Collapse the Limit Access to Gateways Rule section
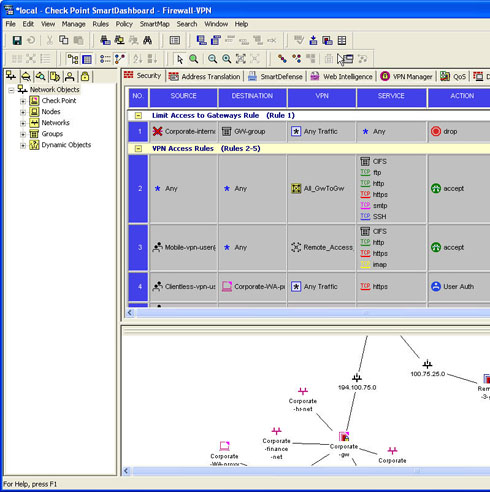490x492 pixels. pos(138,116)
